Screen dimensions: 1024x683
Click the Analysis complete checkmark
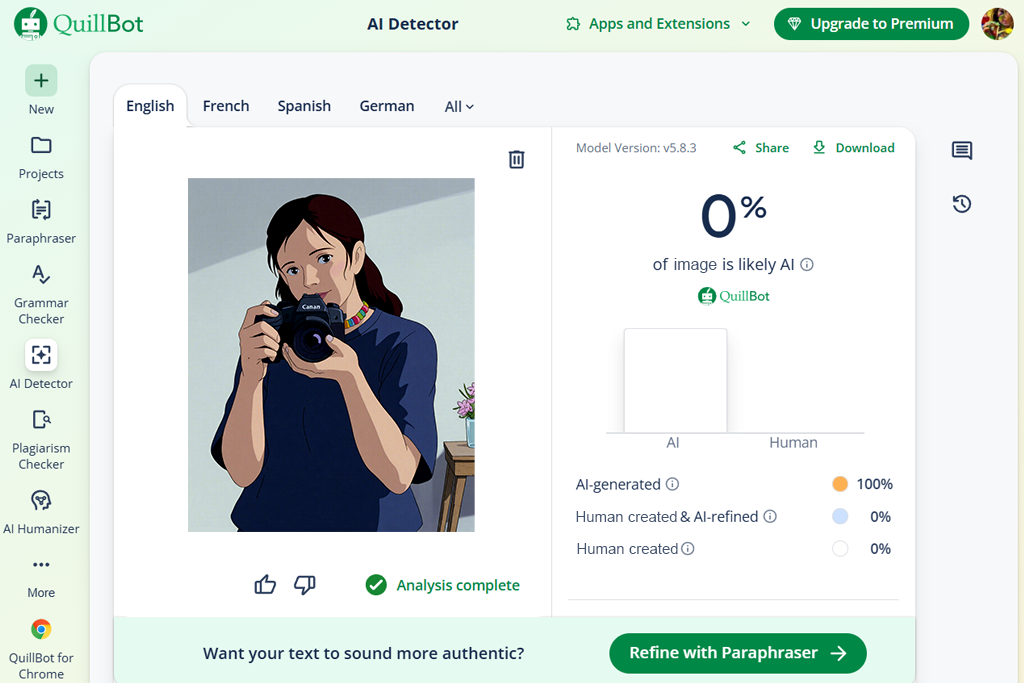click(x=376, y=584)
